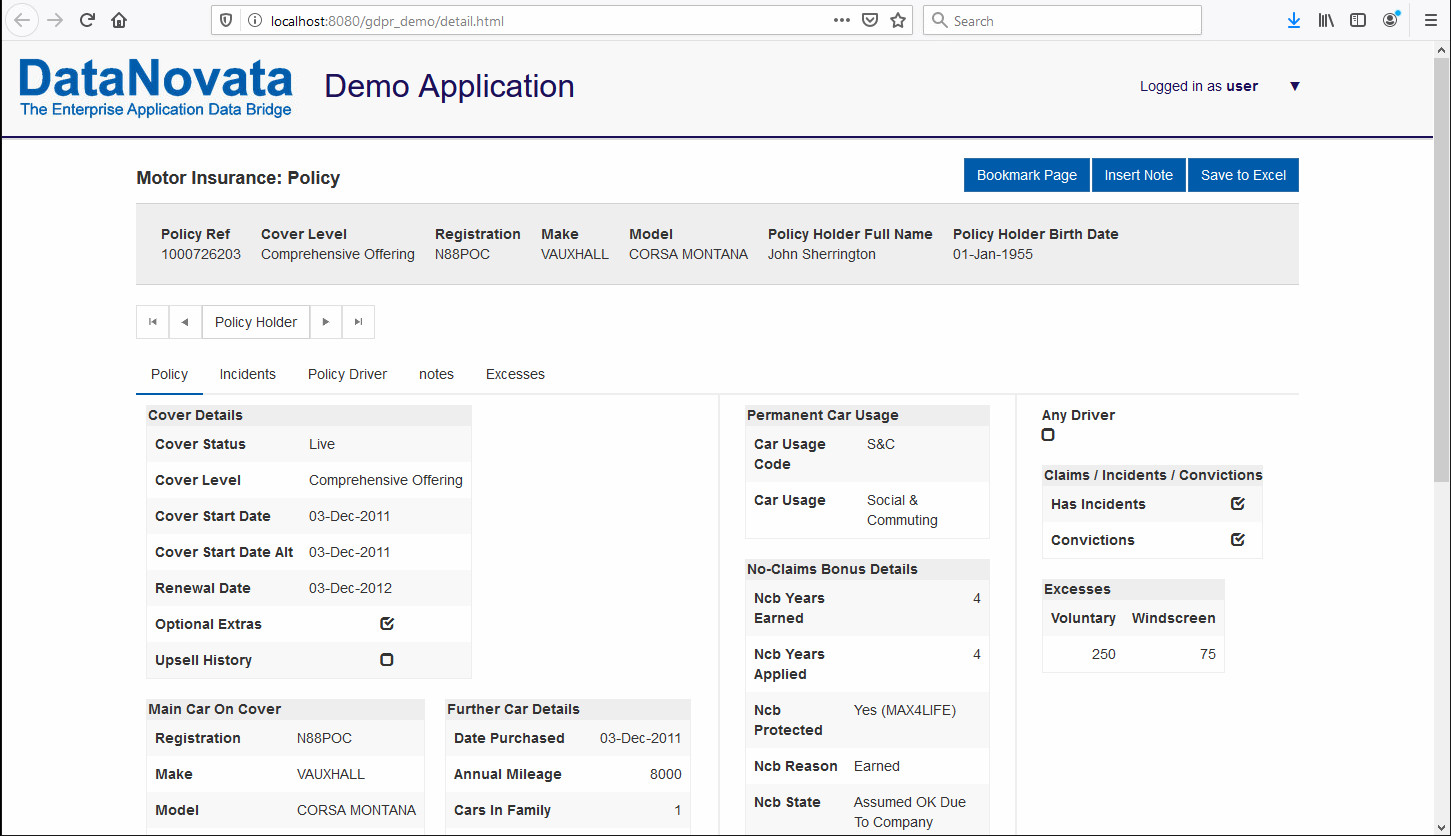The width and height of the screenshot is (1451, 836).
Task: Go to first policy holder record
Action: [x=153, y=322]
